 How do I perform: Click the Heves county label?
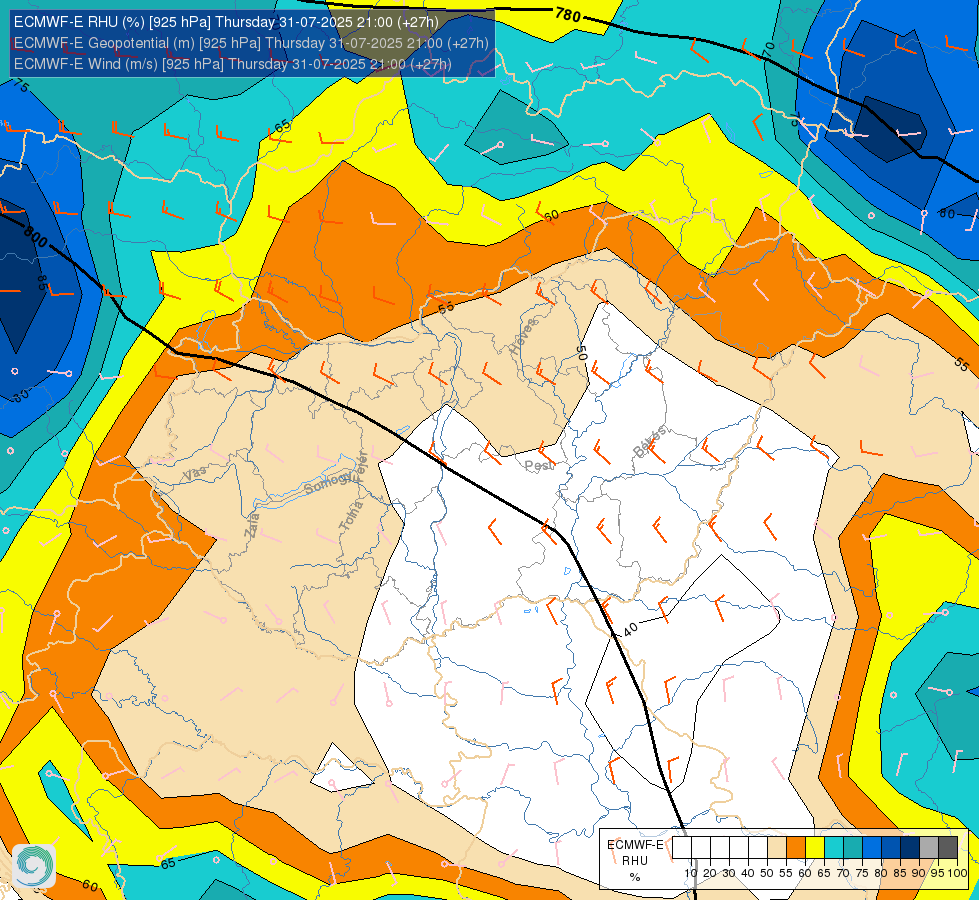(x=523, y=336)
